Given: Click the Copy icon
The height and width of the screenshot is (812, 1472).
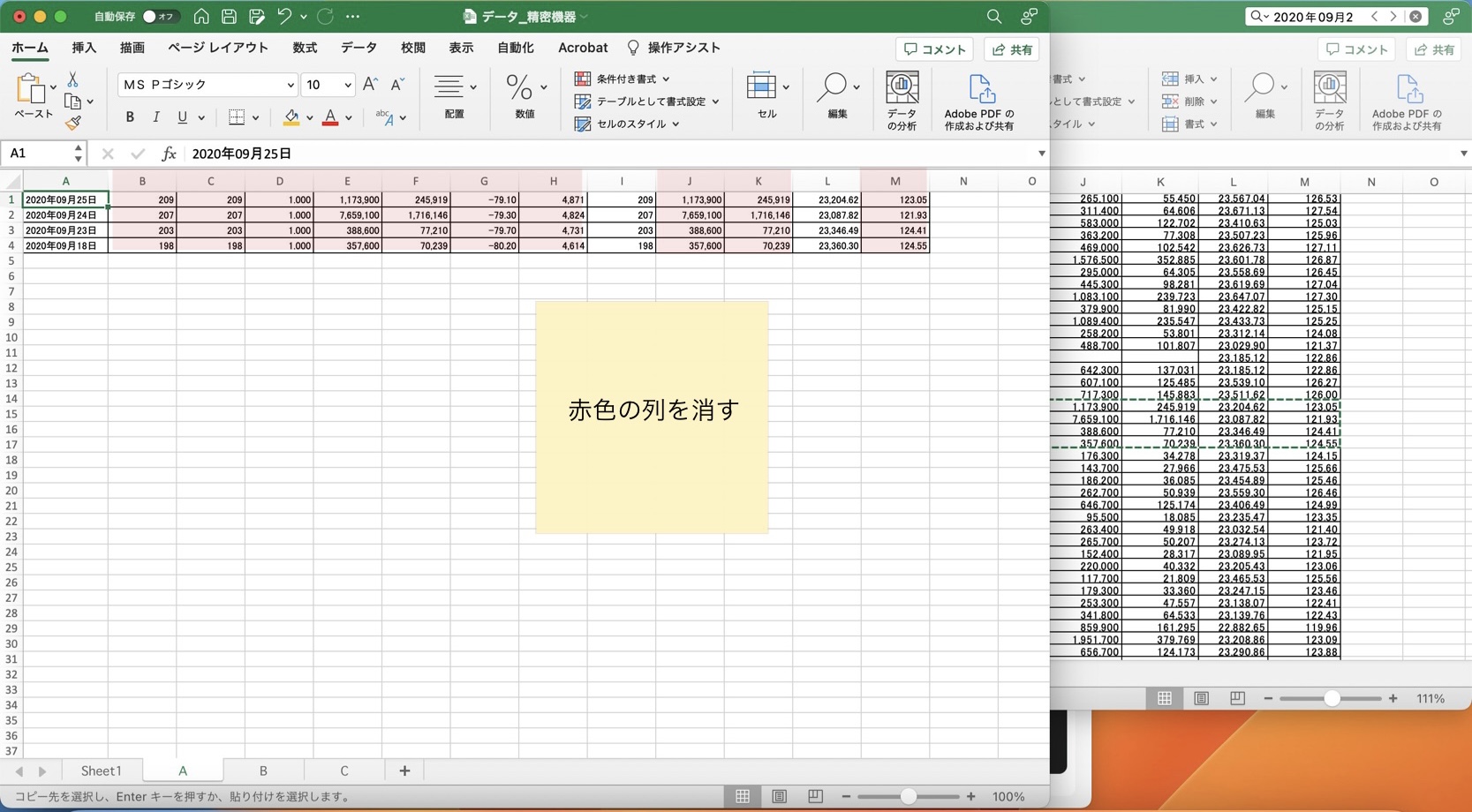Looking at the screenshot, I should click(x=72, y=101).
